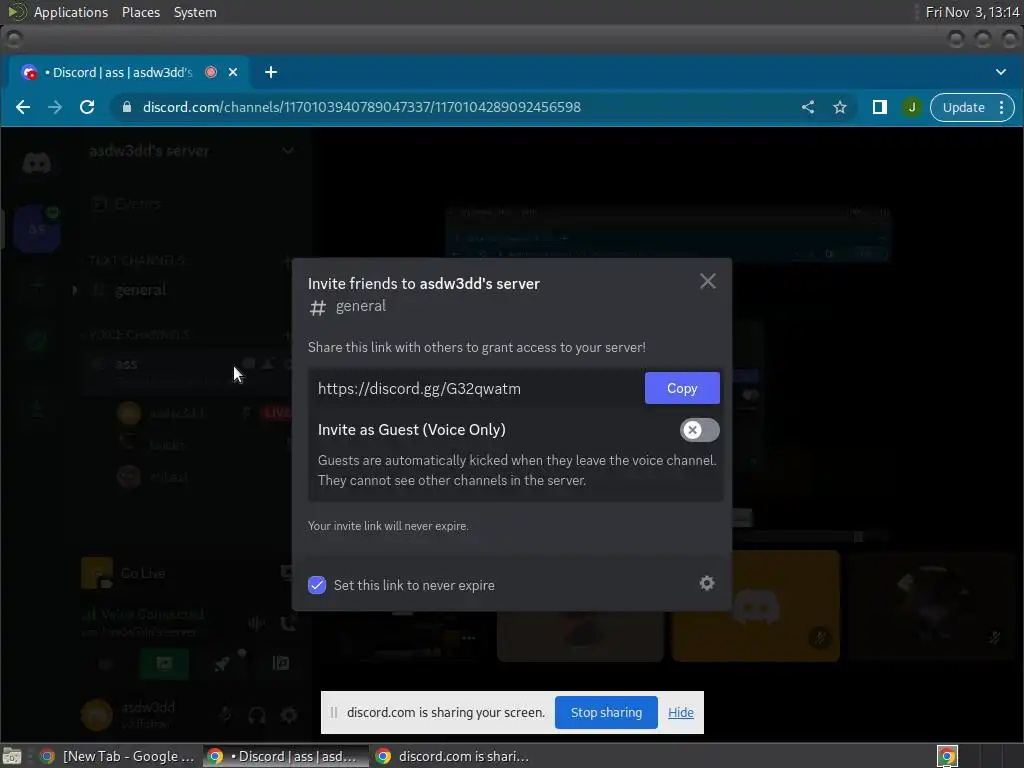Select the Discord | ass tab
The image size is (1024, 768).
click(x=122, y=72)
